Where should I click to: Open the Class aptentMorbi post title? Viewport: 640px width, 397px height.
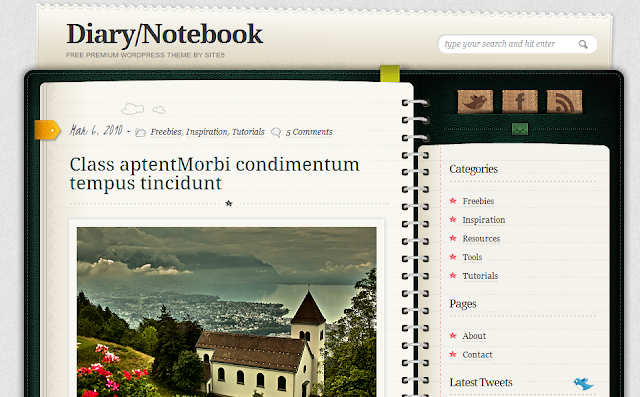tap(214, 173)
